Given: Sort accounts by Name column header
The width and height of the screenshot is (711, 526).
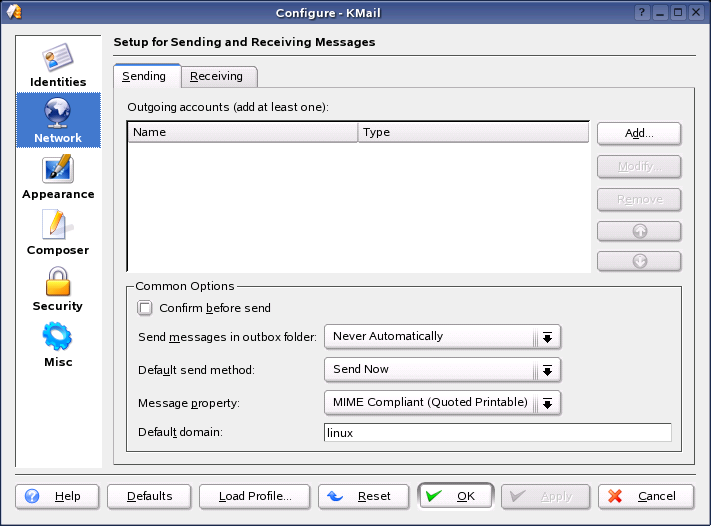Looking at the screenshot, I should pos(243,132).
